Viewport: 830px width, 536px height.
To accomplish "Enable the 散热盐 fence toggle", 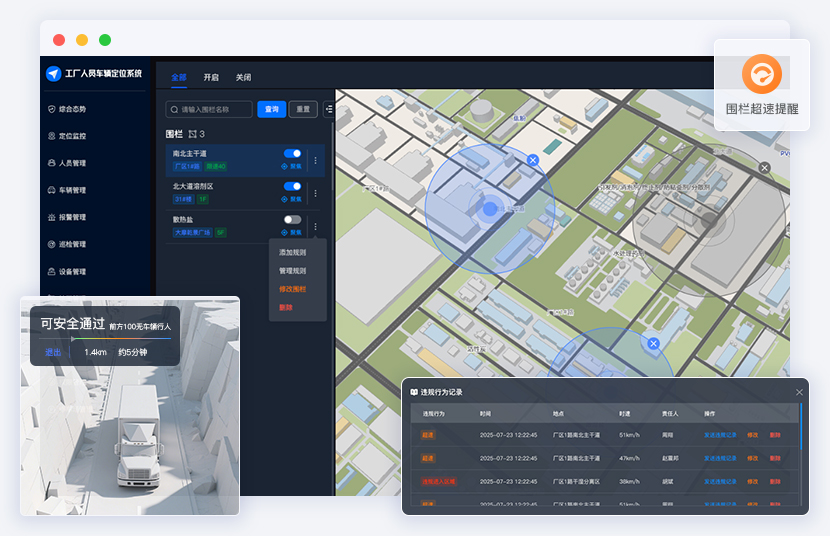I will [292, 219].
